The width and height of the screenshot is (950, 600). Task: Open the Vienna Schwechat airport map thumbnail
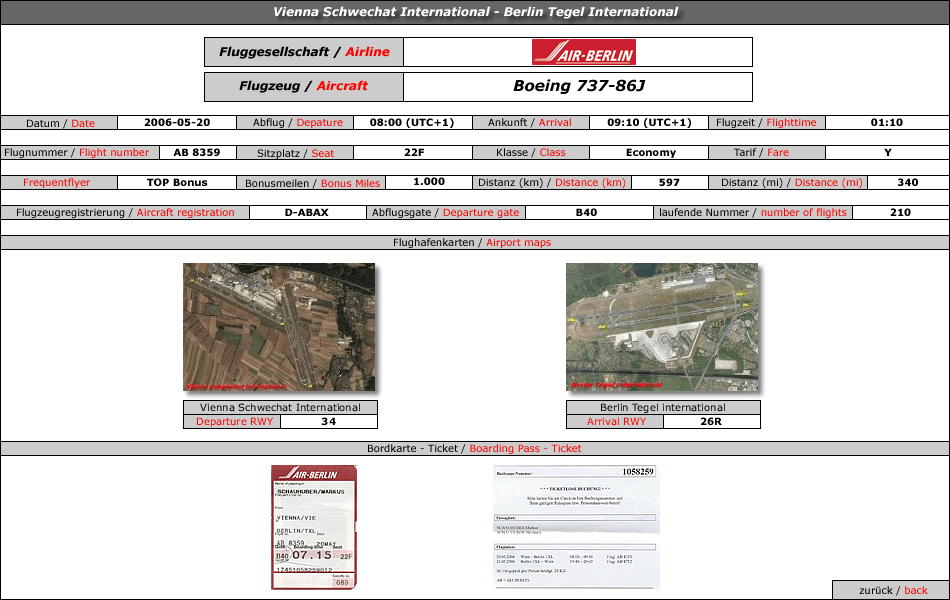pos(279,327)
